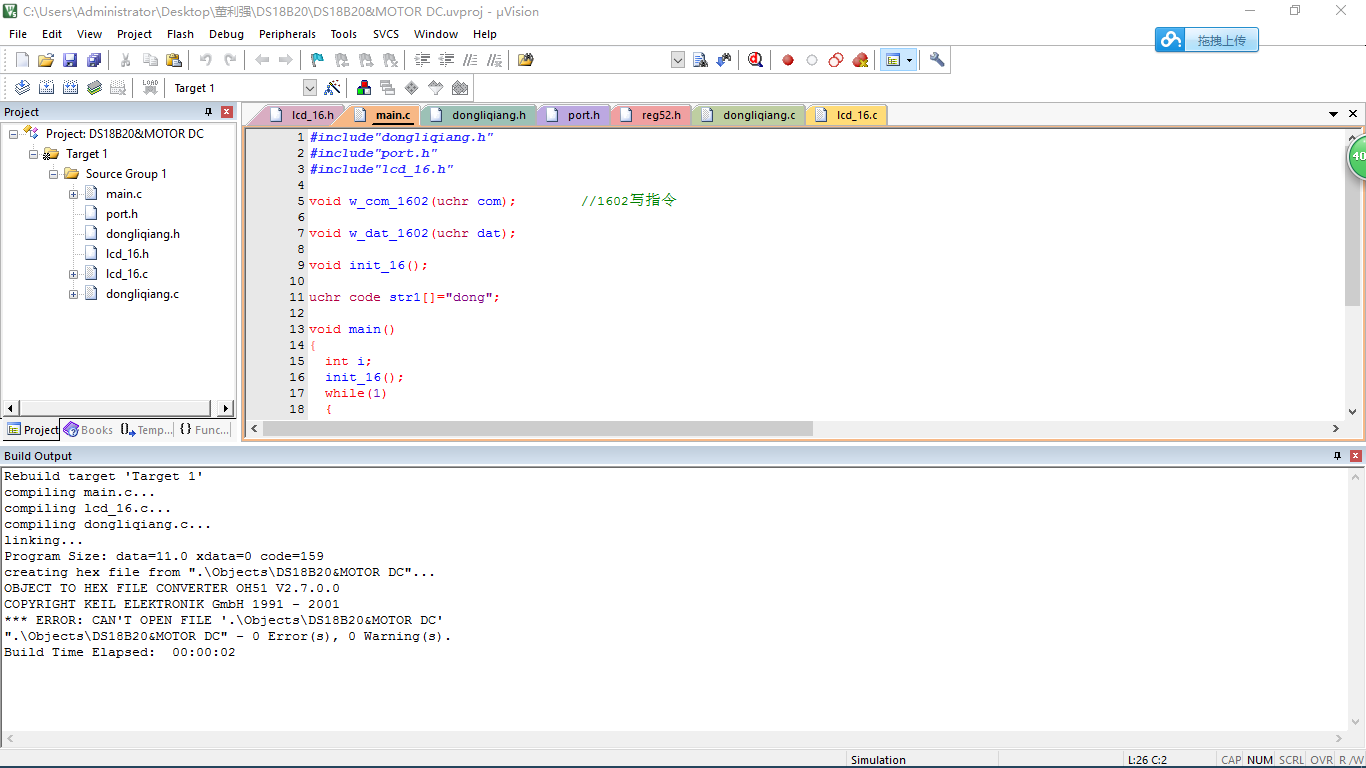
Task: Open editor tab list dropdown arrow
Action: tap(1333, 114)
